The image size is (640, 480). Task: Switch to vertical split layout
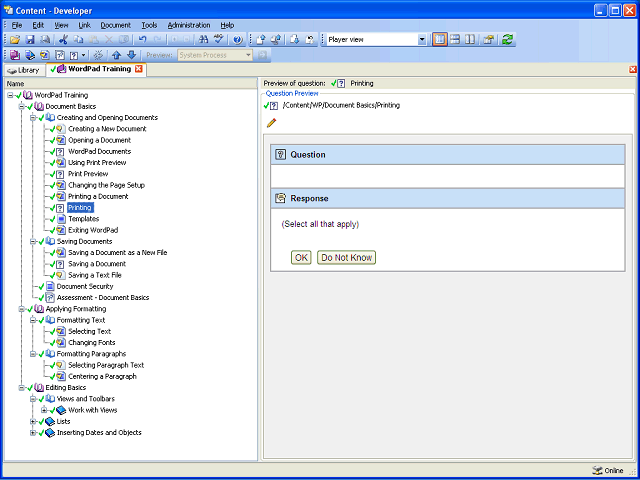(x=470, y=40)
